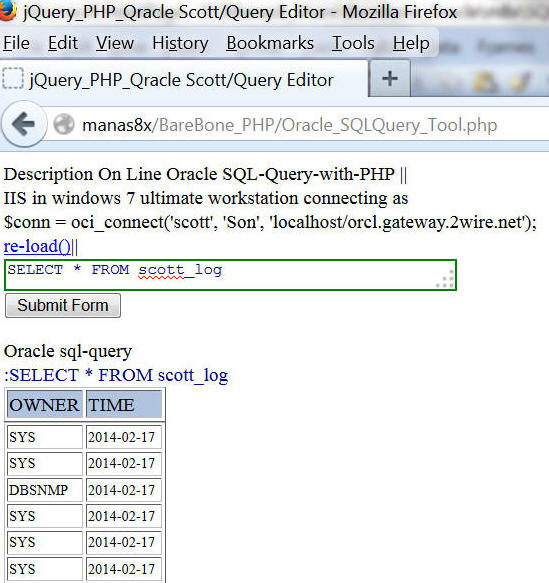This screenshot has height=583, width=549.
Task: Click the tab's dashed page favicon
Action: pos(13,78)
